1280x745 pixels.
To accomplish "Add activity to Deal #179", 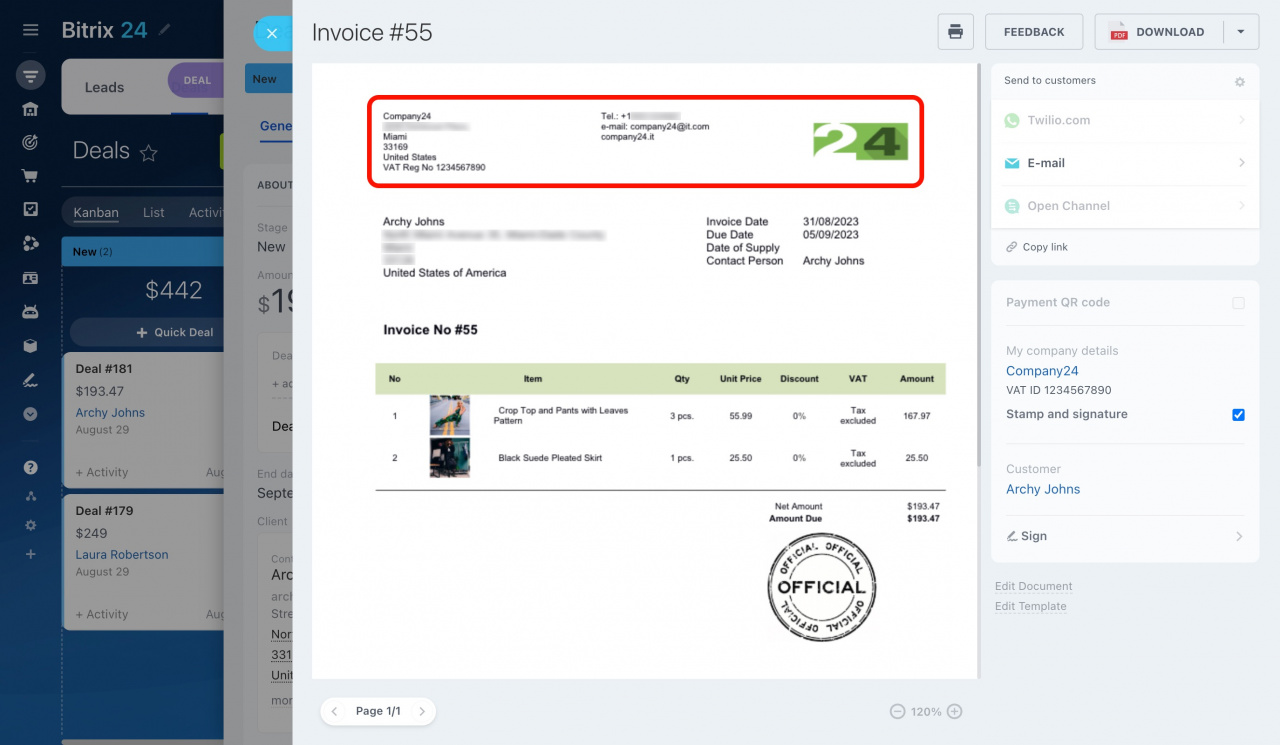I will 102,614.
